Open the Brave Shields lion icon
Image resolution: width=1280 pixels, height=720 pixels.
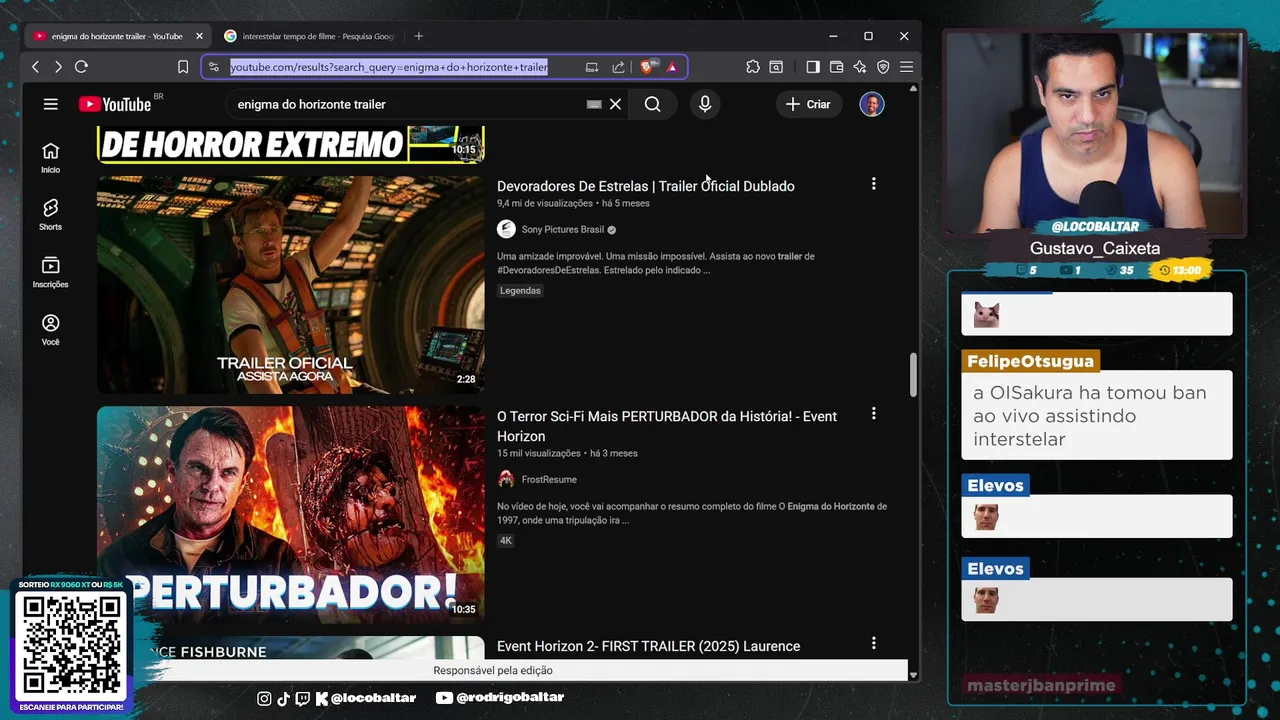[647, 67]
